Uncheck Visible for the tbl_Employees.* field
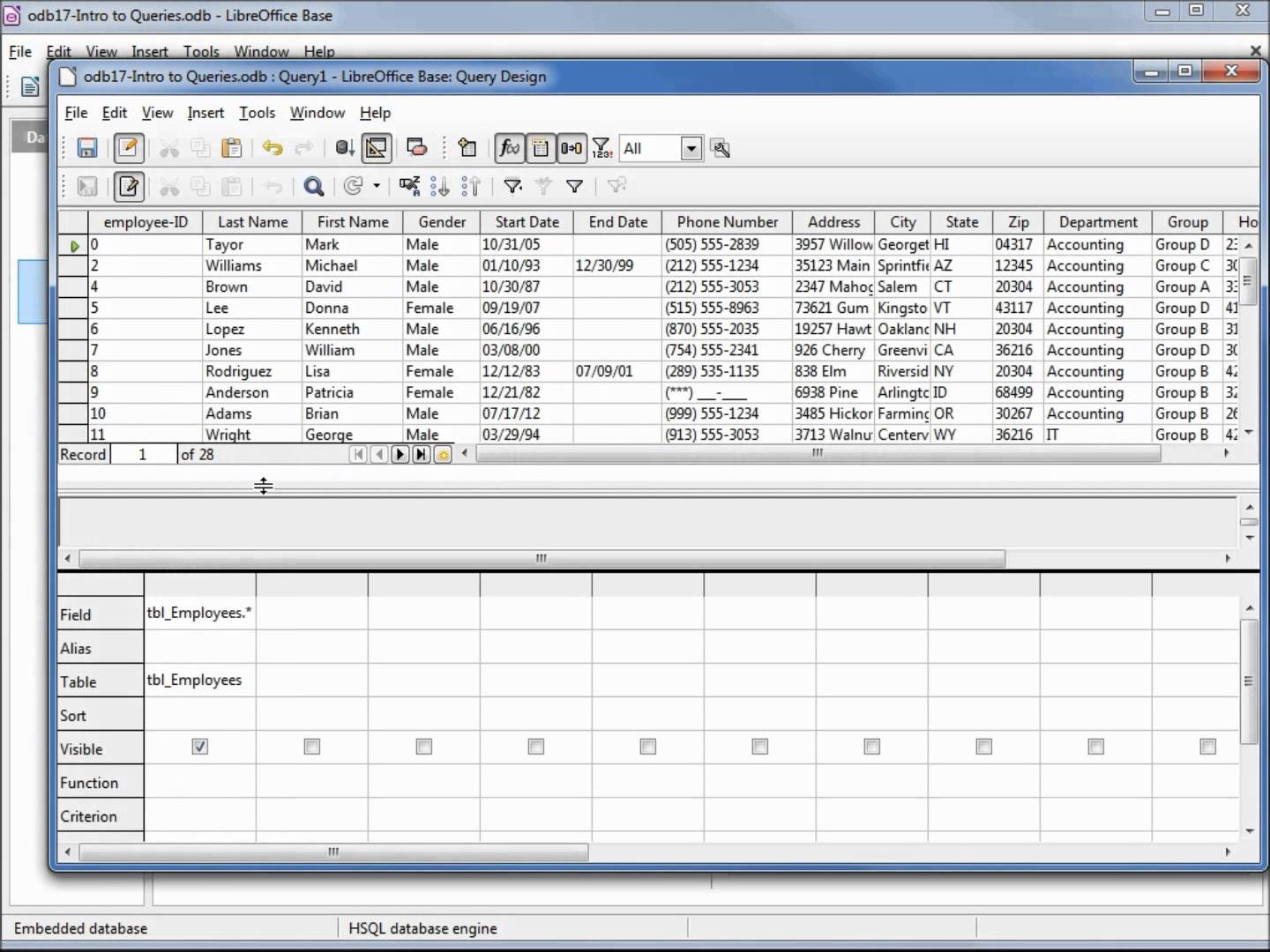The width and height of the screenshot is (1270, 952). 199,746
